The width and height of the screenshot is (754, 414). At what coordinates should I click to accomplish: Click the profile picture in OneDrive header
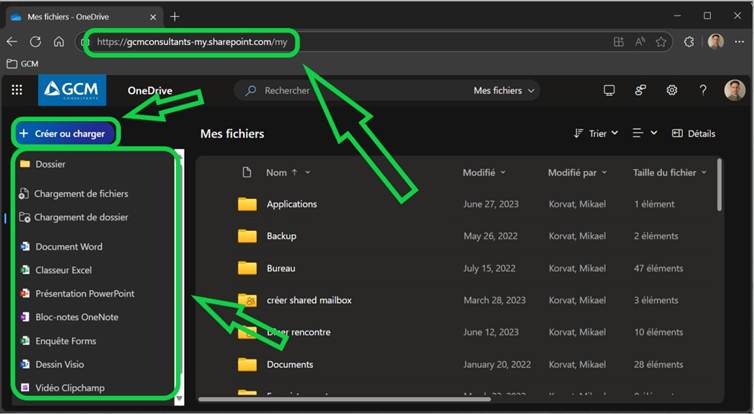(x=734, y=90)
